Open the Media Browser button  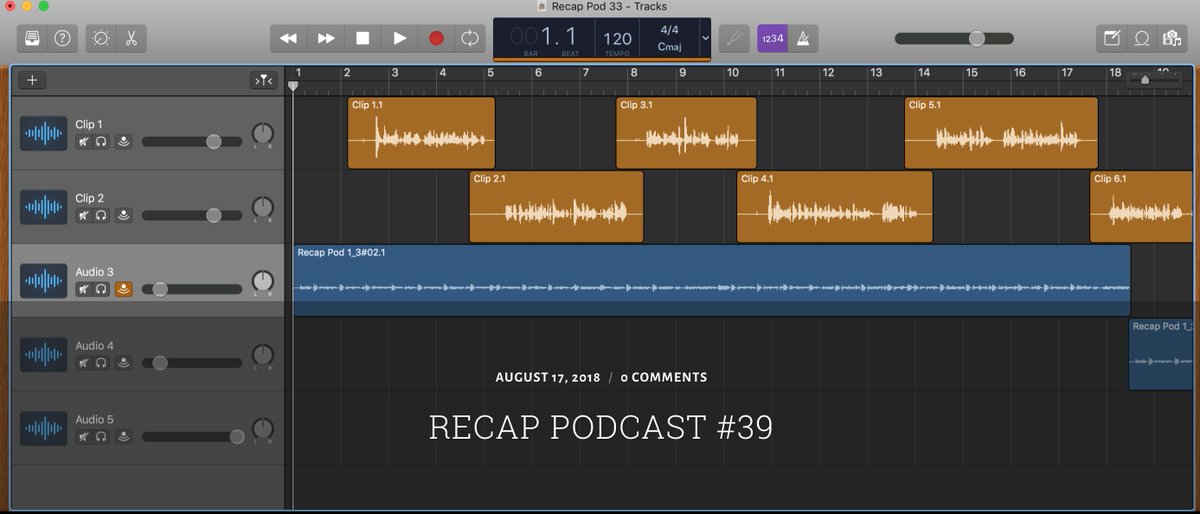coord(1170,38)
